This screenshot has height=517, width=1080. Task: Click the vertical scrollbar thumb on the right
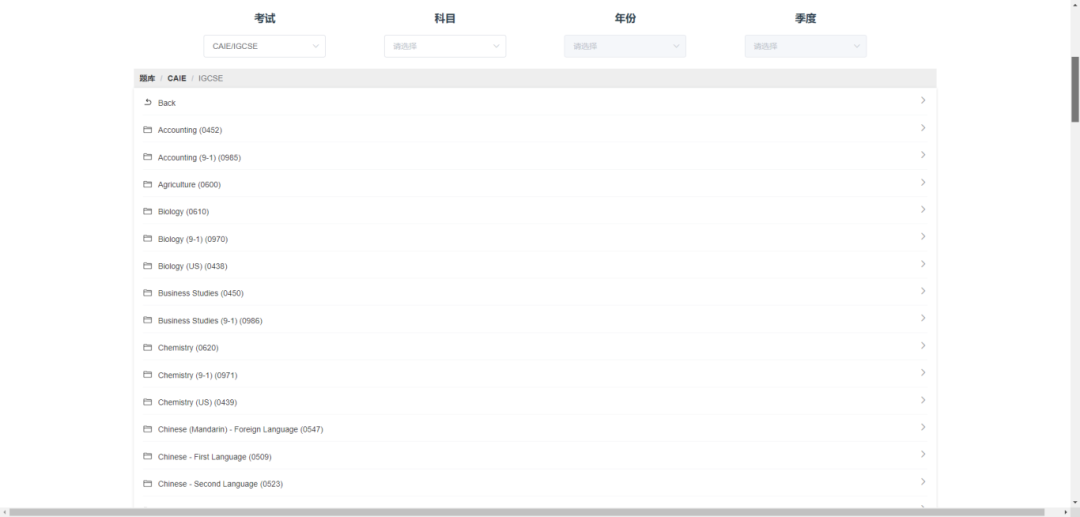pos(1075,89)
